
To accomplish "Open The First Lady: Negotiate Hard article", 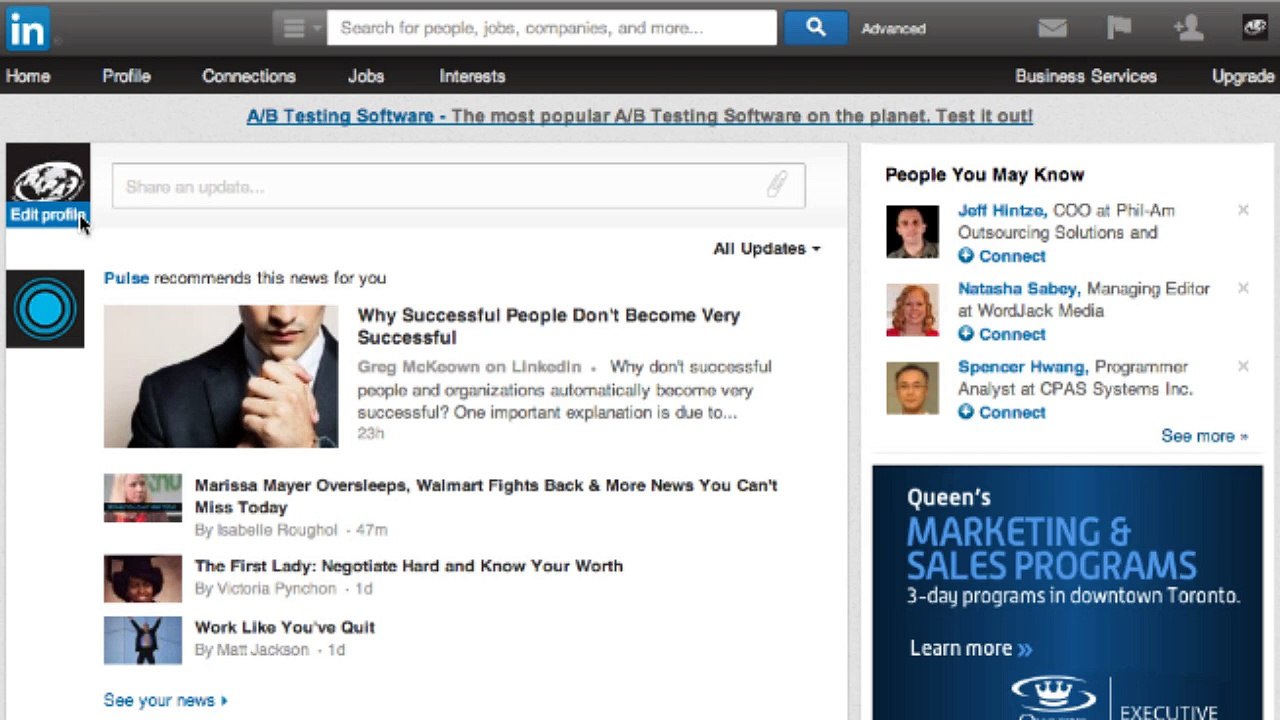I will pos(408,566).
